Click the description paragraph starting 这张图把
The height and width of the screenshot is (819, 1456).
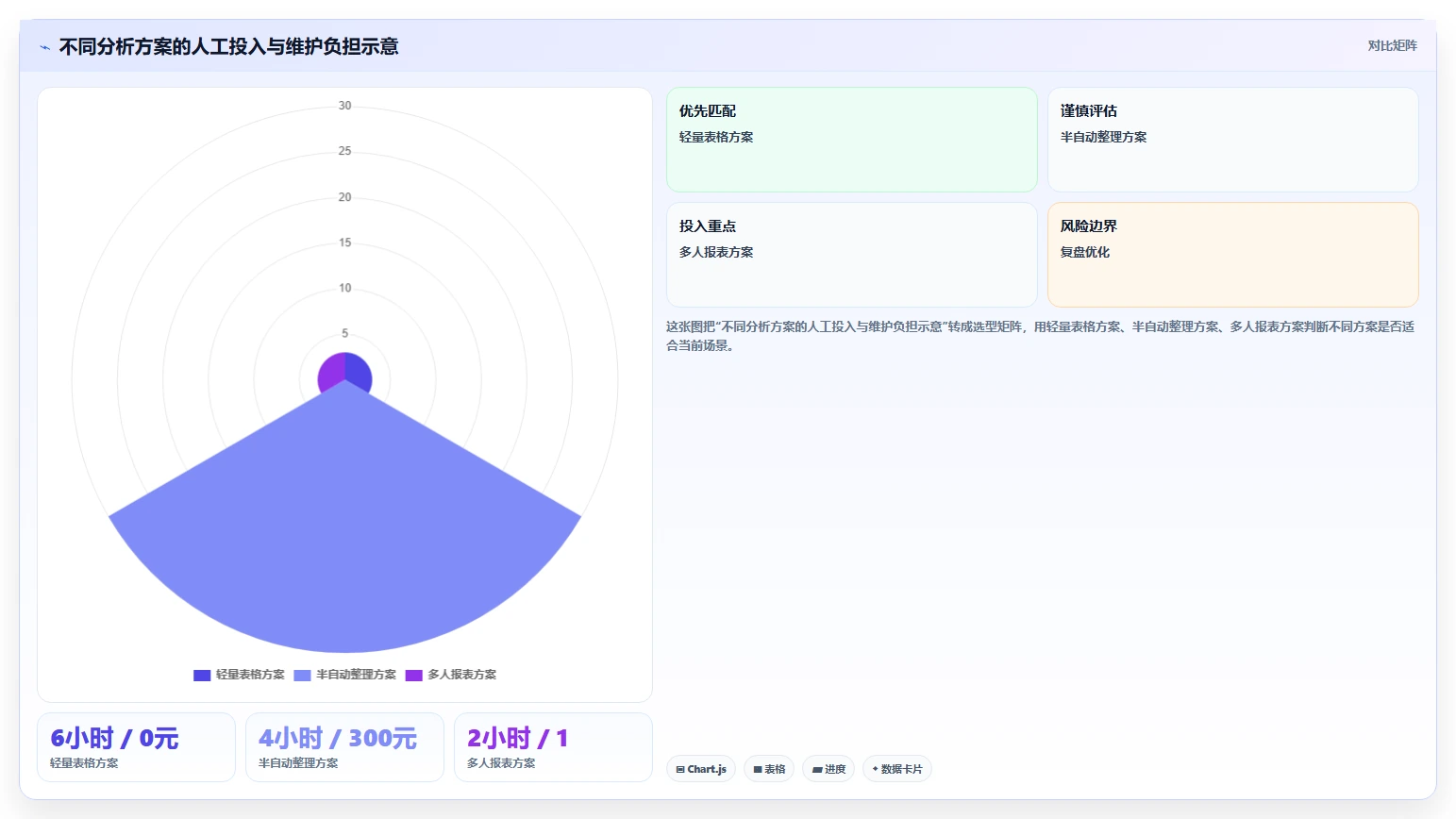[x=1040, y=336]
